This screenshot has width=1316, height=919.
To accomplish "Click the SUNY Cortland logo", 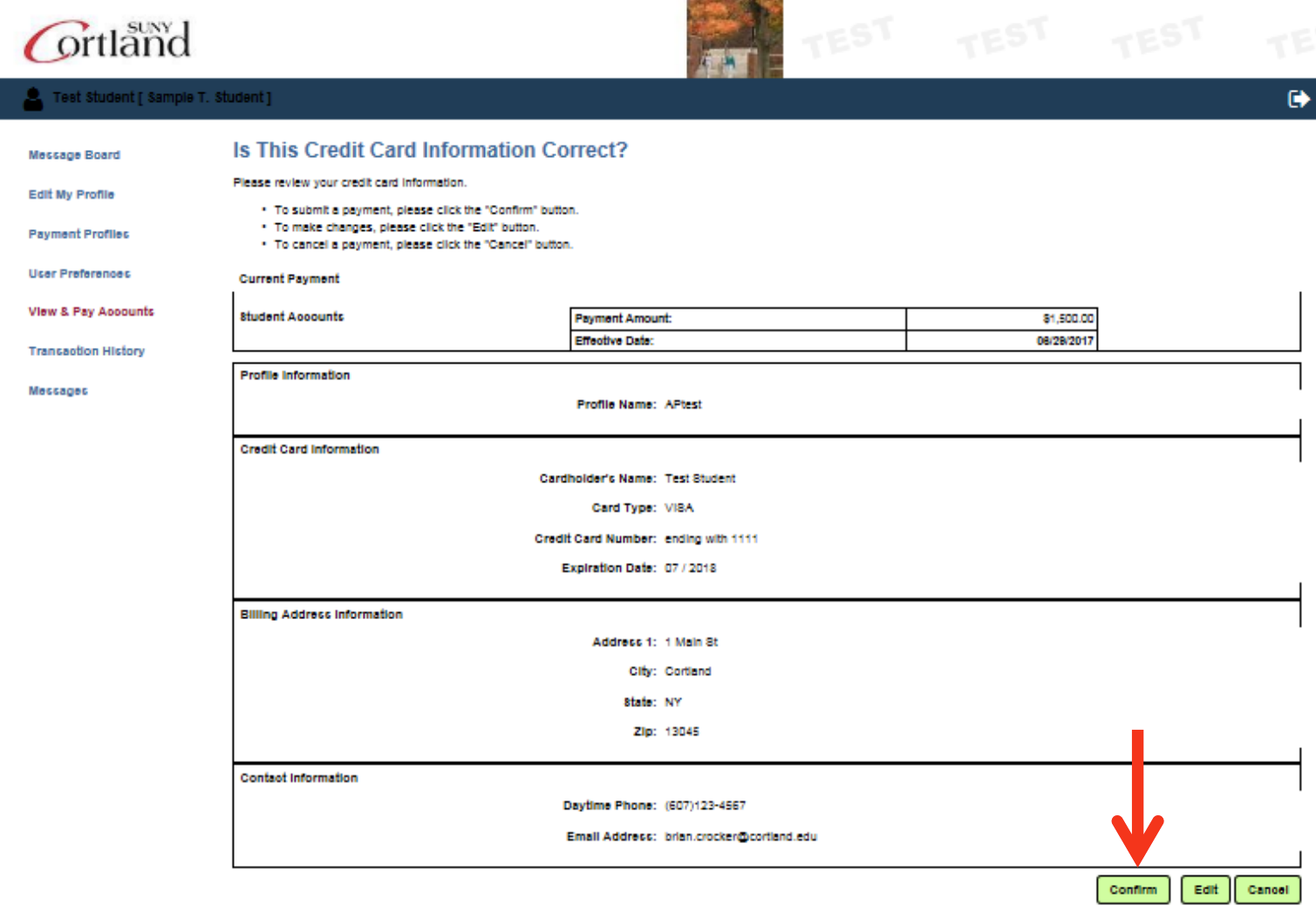I will [104, 40].
